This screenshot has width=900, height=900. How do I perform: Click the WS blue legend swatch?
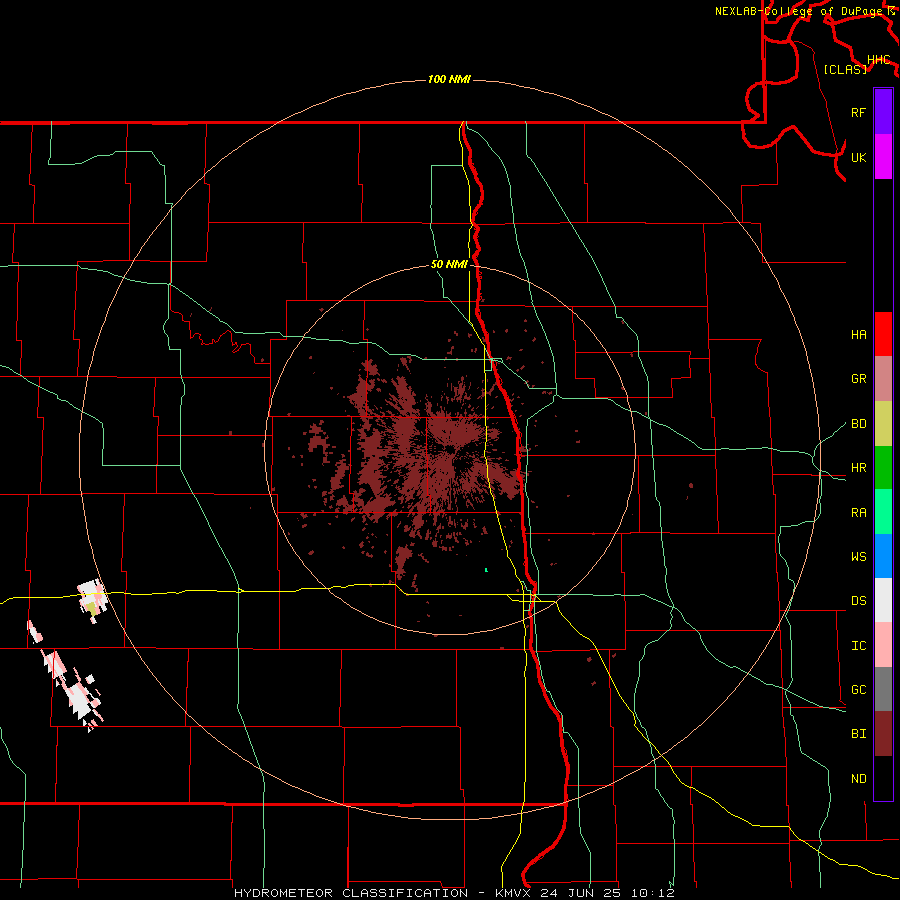click(x=883, y=556)
